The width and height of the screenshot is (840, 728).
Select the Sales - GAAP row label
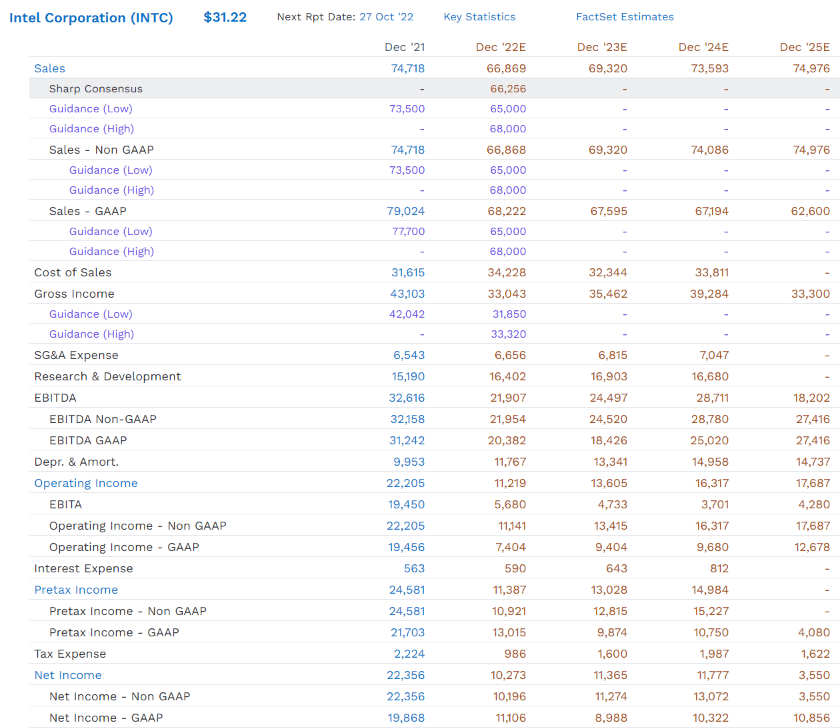point(88,211)
